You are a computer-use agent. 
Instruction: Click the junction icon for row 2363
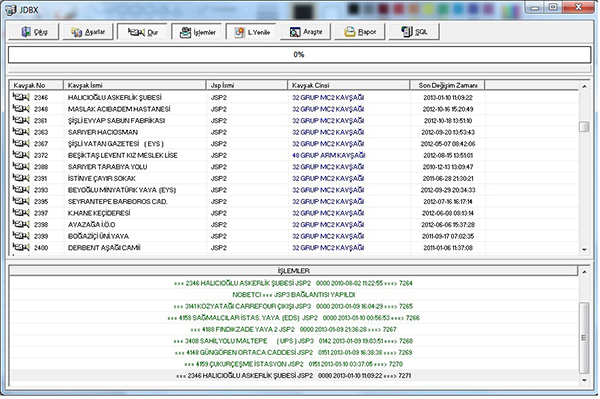point(21,132)
